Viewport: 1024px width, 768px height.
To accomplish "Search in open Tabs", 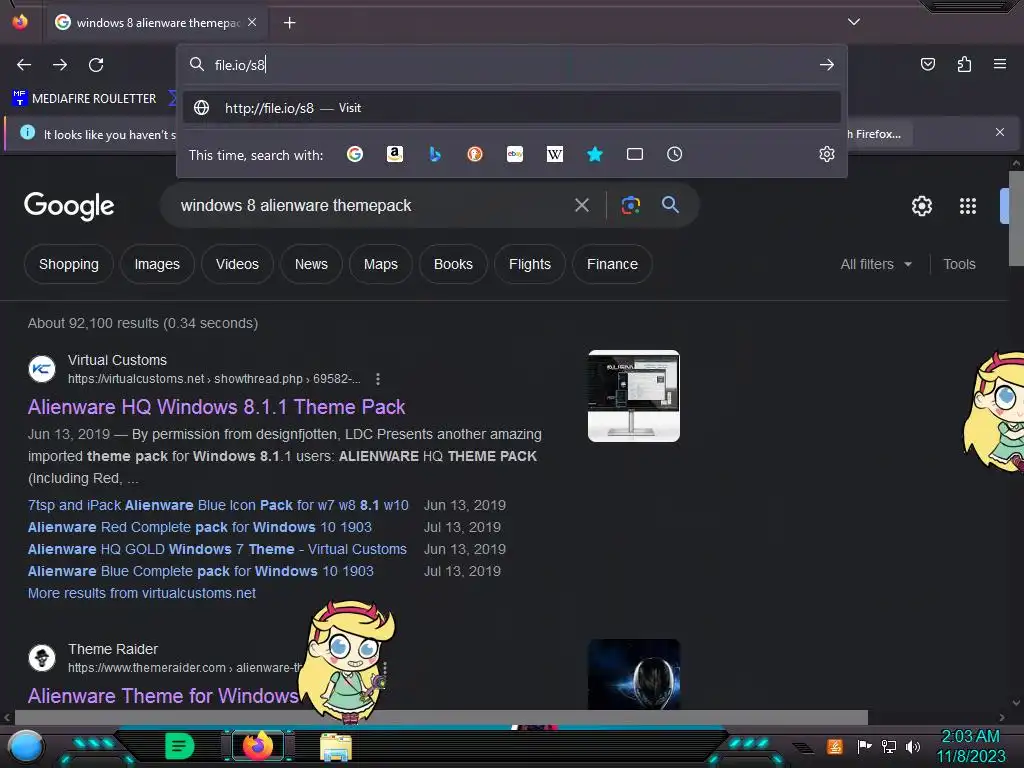I will coord(635,154).
